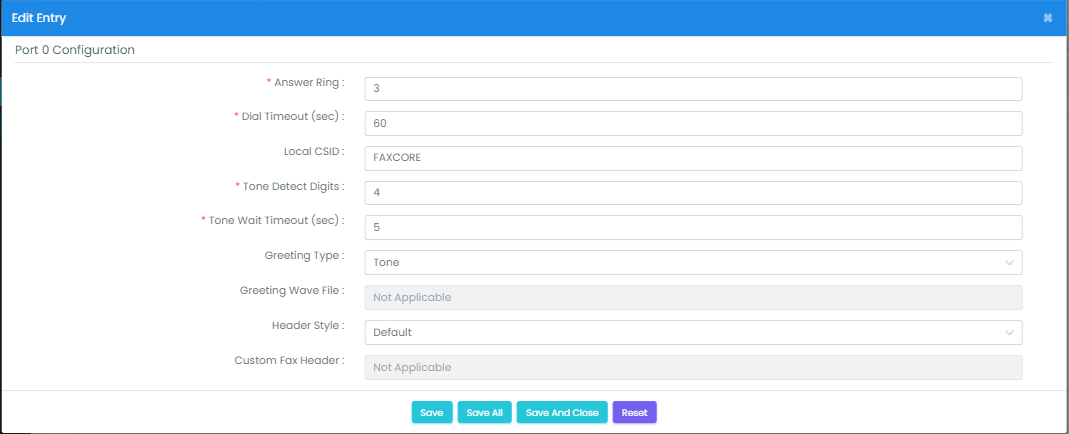Click Save And Close
The height and width of the screenshot is (434, 1069).
[562, 412]
